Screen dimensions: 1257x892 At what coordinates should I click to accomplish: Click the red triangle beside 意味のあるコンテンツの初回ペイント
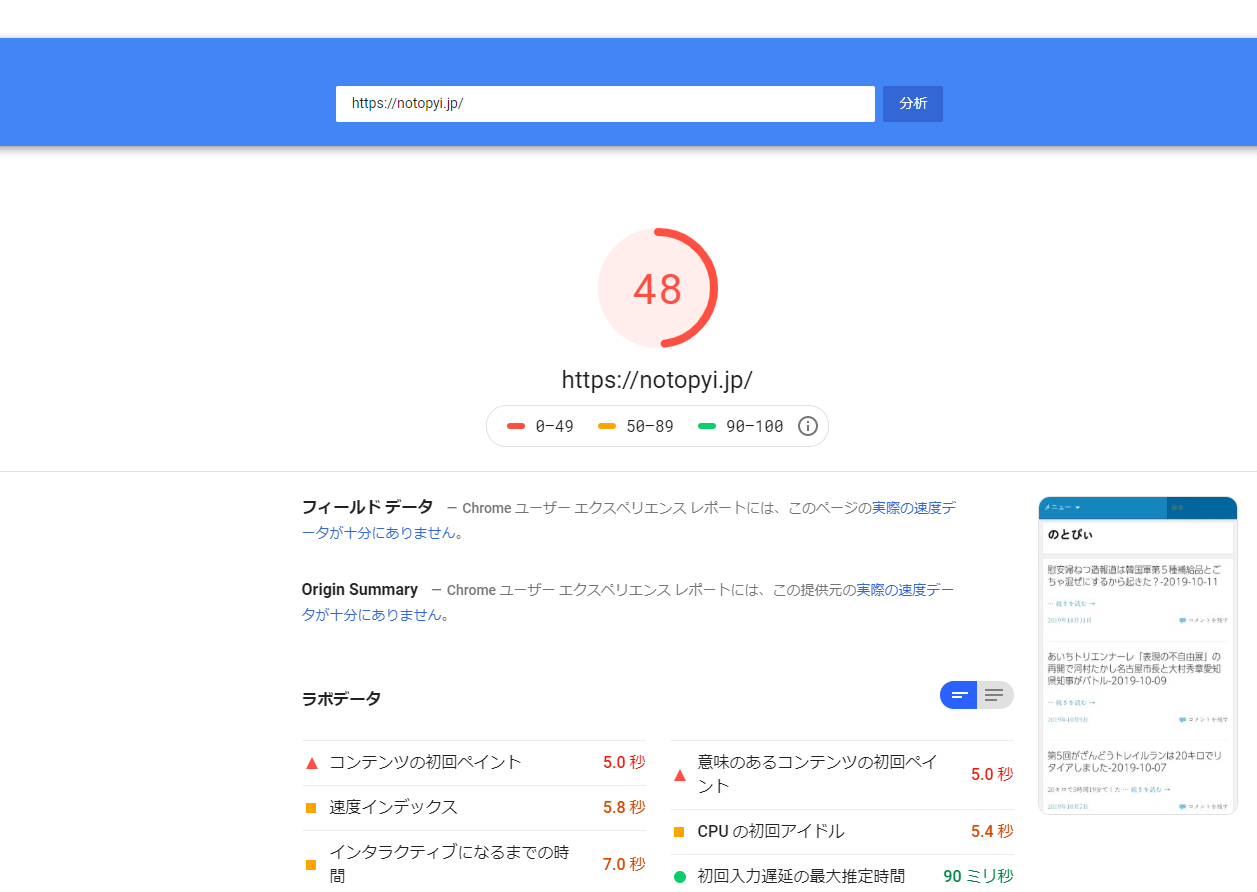[680, 775]
